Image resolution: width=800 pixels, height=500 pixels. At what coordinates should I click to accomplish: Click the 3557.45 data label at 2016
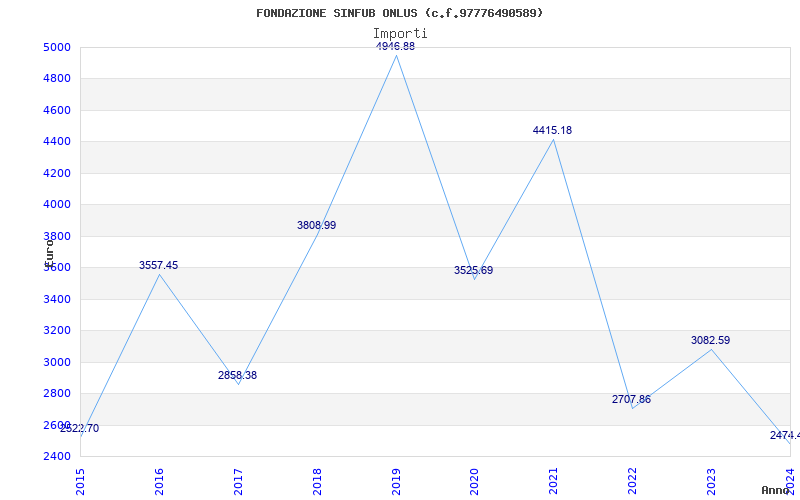pyautogui.click(x=159, y=265)
